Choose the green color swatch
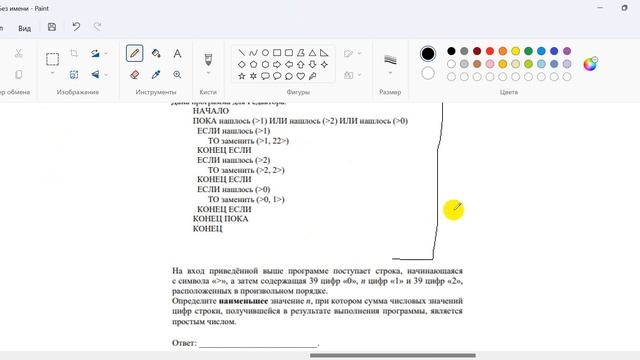Viewport: 640px width, 360px height. 528,51
